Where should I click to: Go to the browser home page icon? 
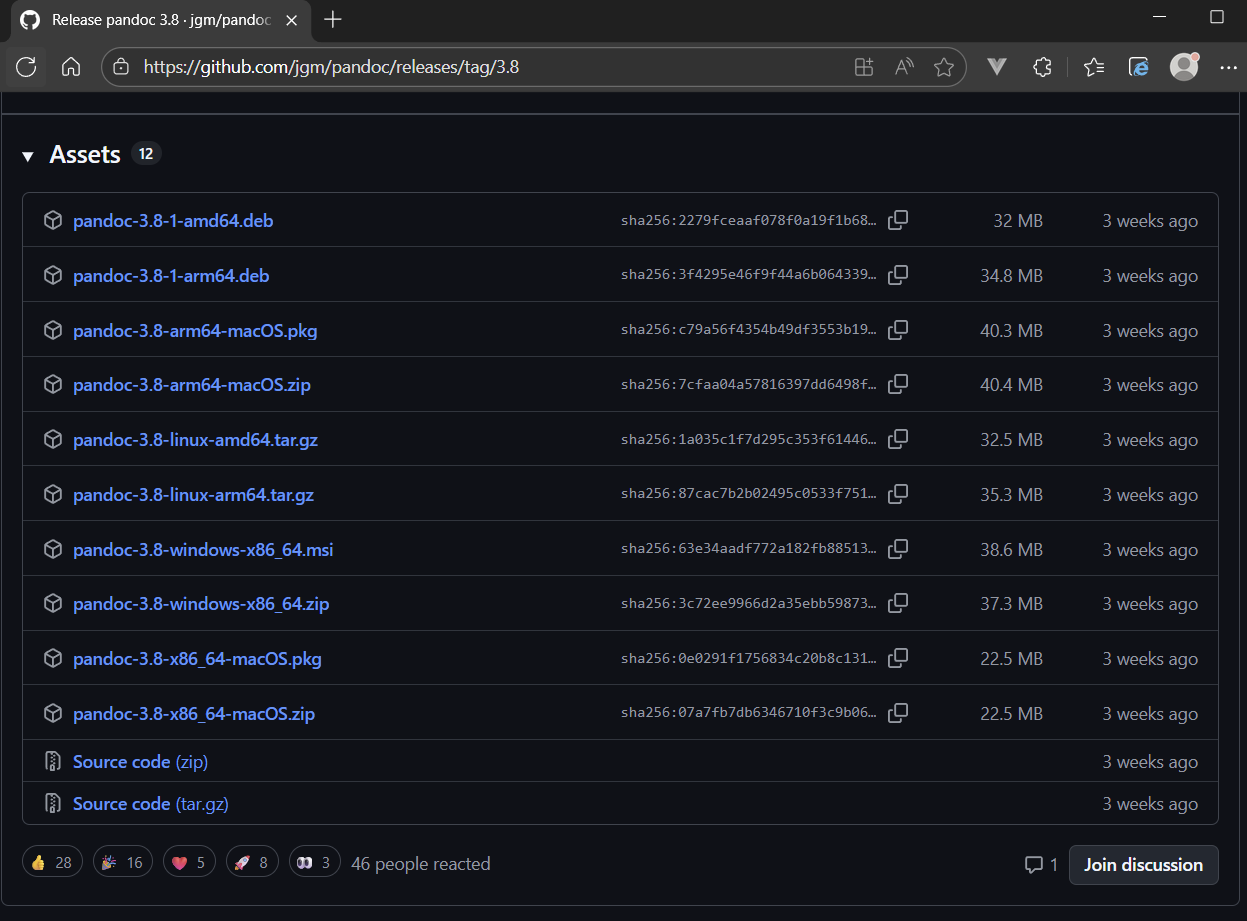tap(70, 67)
